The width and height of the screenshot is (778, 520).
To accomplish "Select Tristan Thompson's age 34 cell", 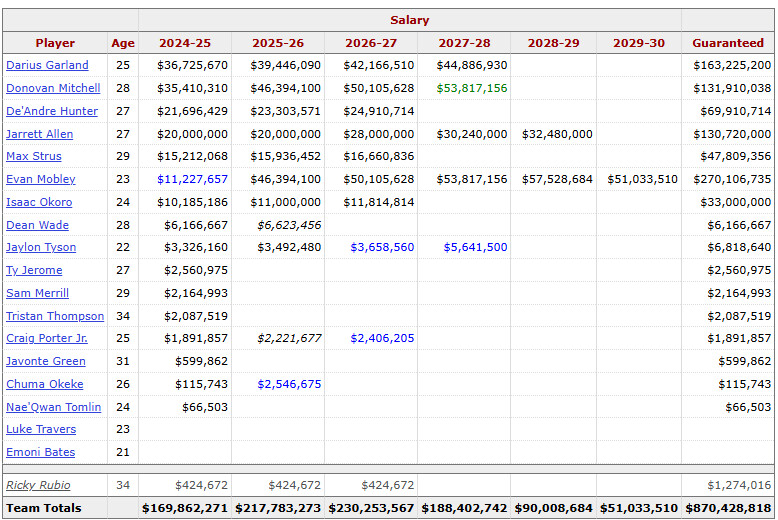I will (123, 316).
